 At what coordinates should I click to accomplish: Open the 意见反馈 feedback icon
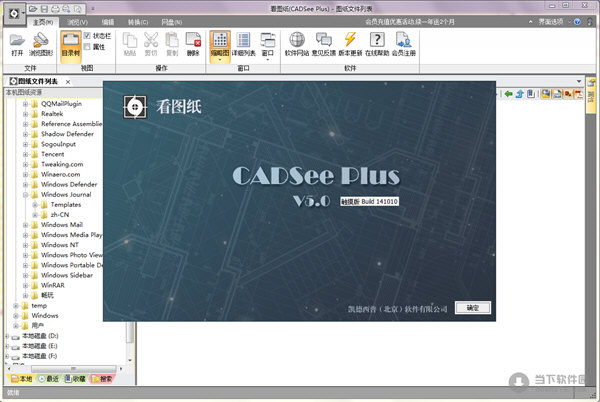click(324, 44)
